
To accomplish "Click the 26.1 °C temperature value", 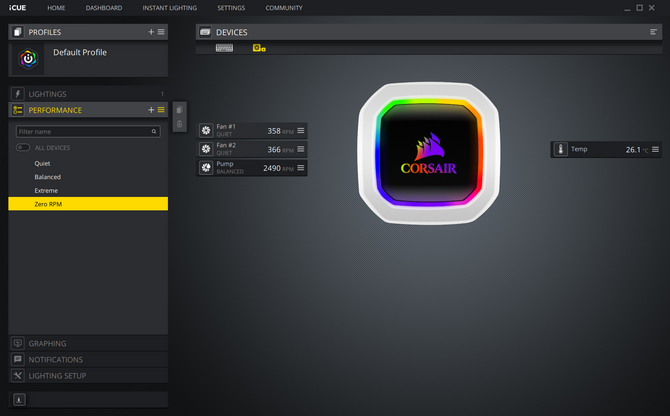I will (x=637, y=150).
